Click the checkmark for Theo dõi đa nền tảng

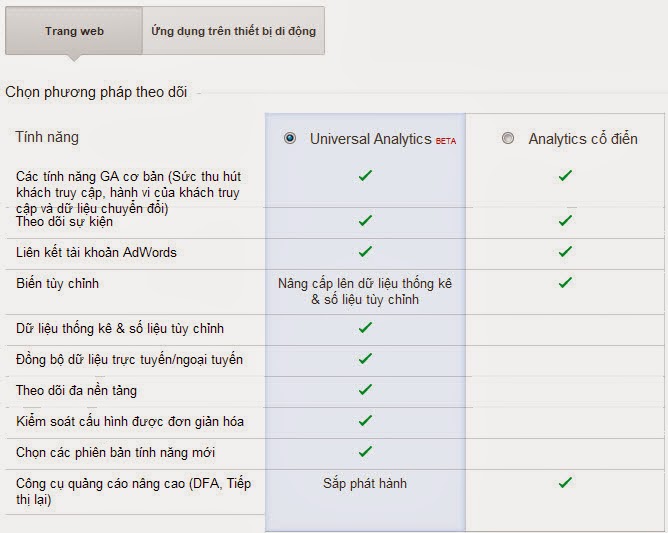coord(365,389)
